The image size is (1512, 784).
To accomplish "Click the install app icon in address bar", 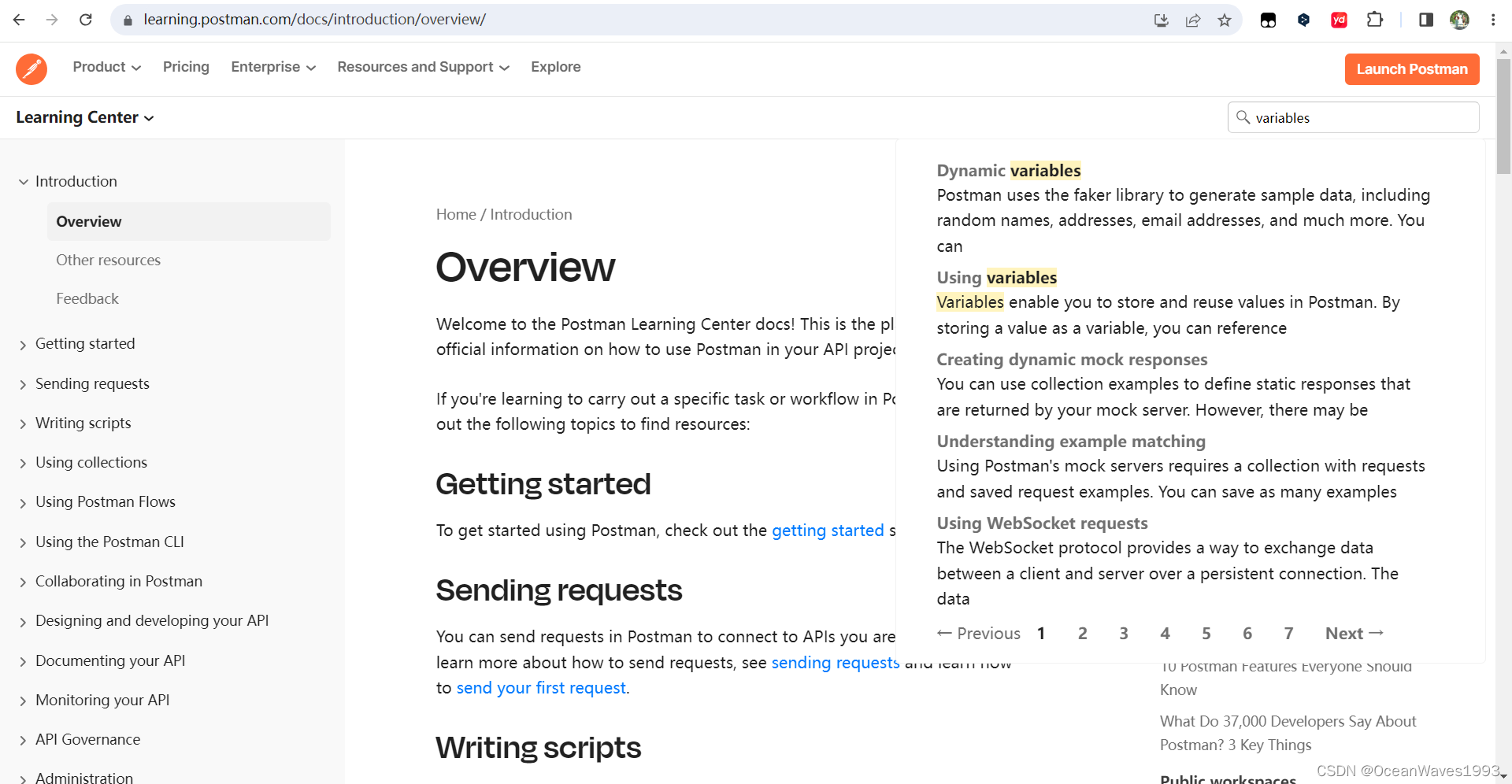I will click(x=1162, y=20).
